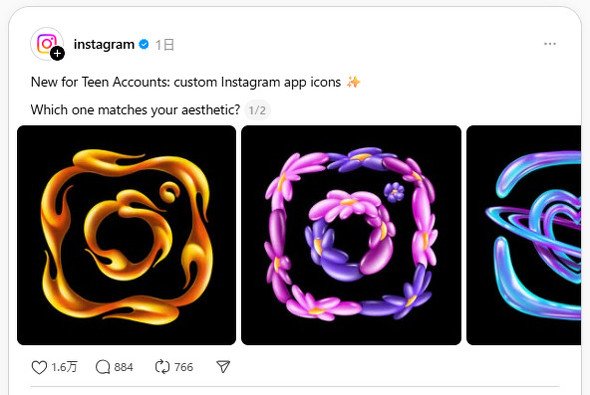Like the post with heart icon
This screenshot has height=395, width=590.
pyautogui.click(x=39, y=367)
